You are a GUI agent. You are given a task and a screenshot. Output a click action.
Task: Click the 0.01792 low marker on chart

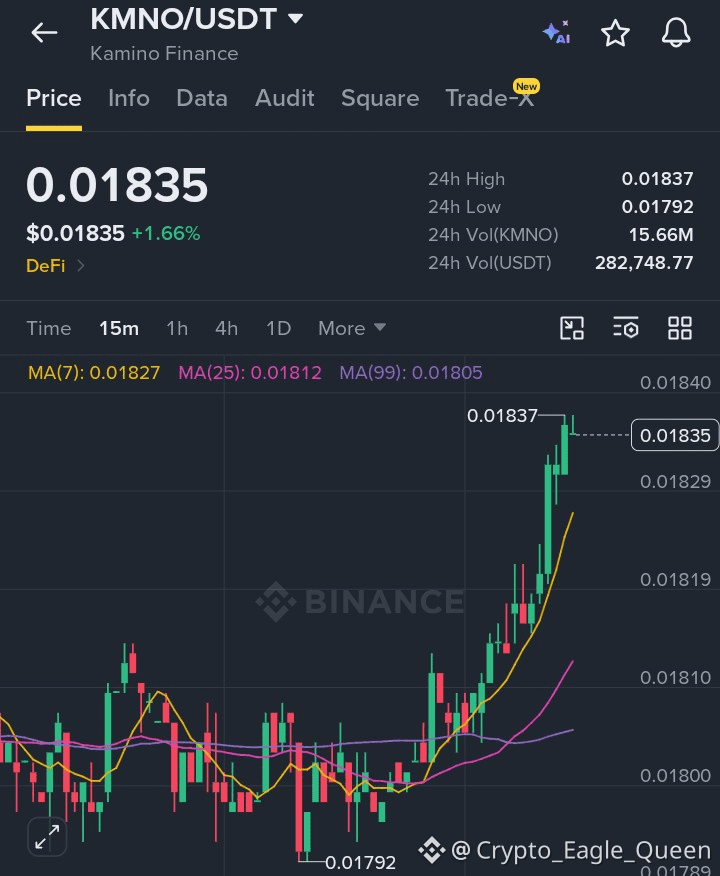[x=360, y=863]
